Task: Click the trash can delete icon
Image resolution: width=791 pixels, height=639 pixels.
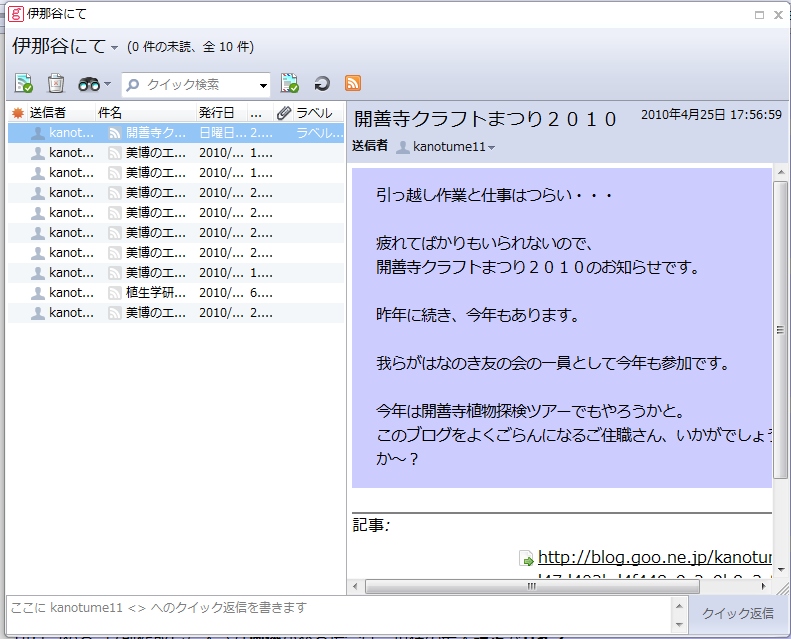Action: pyautogui.click(x=56, y=84)
